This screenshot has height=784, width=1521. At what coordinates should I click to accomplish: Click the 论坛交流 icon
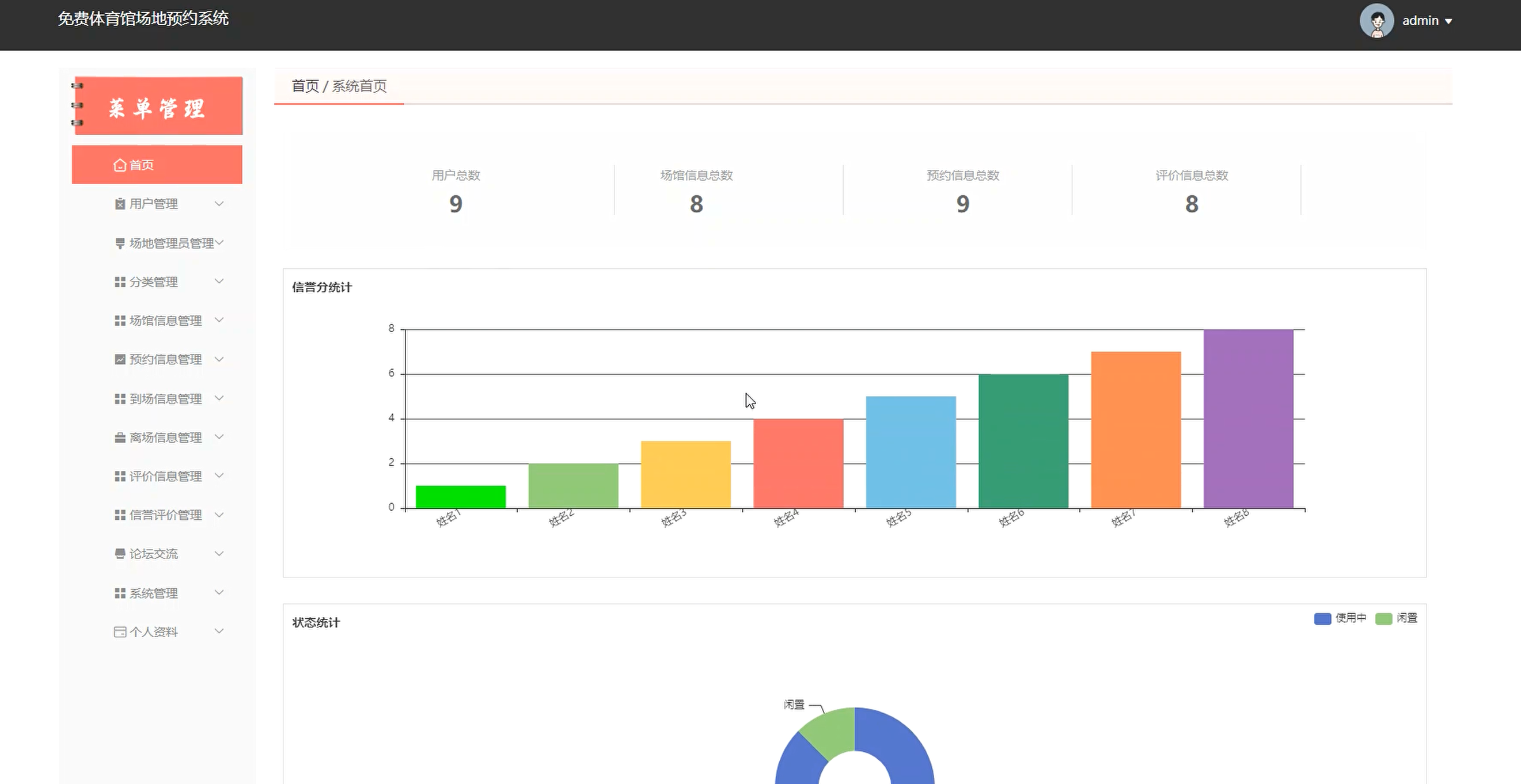120,554
